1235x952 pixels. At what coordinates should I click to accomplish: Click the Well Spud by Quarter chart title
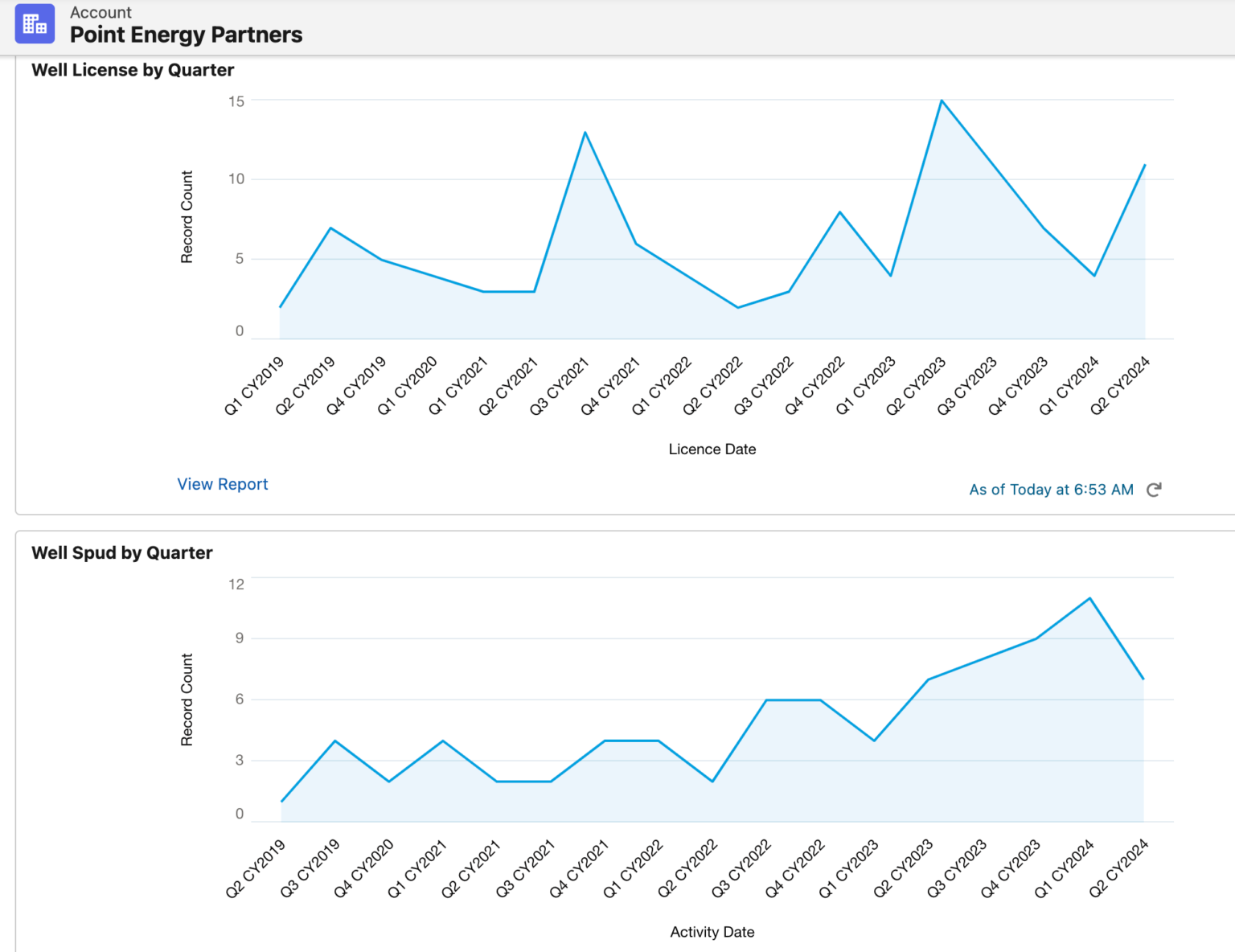point(121,552)
